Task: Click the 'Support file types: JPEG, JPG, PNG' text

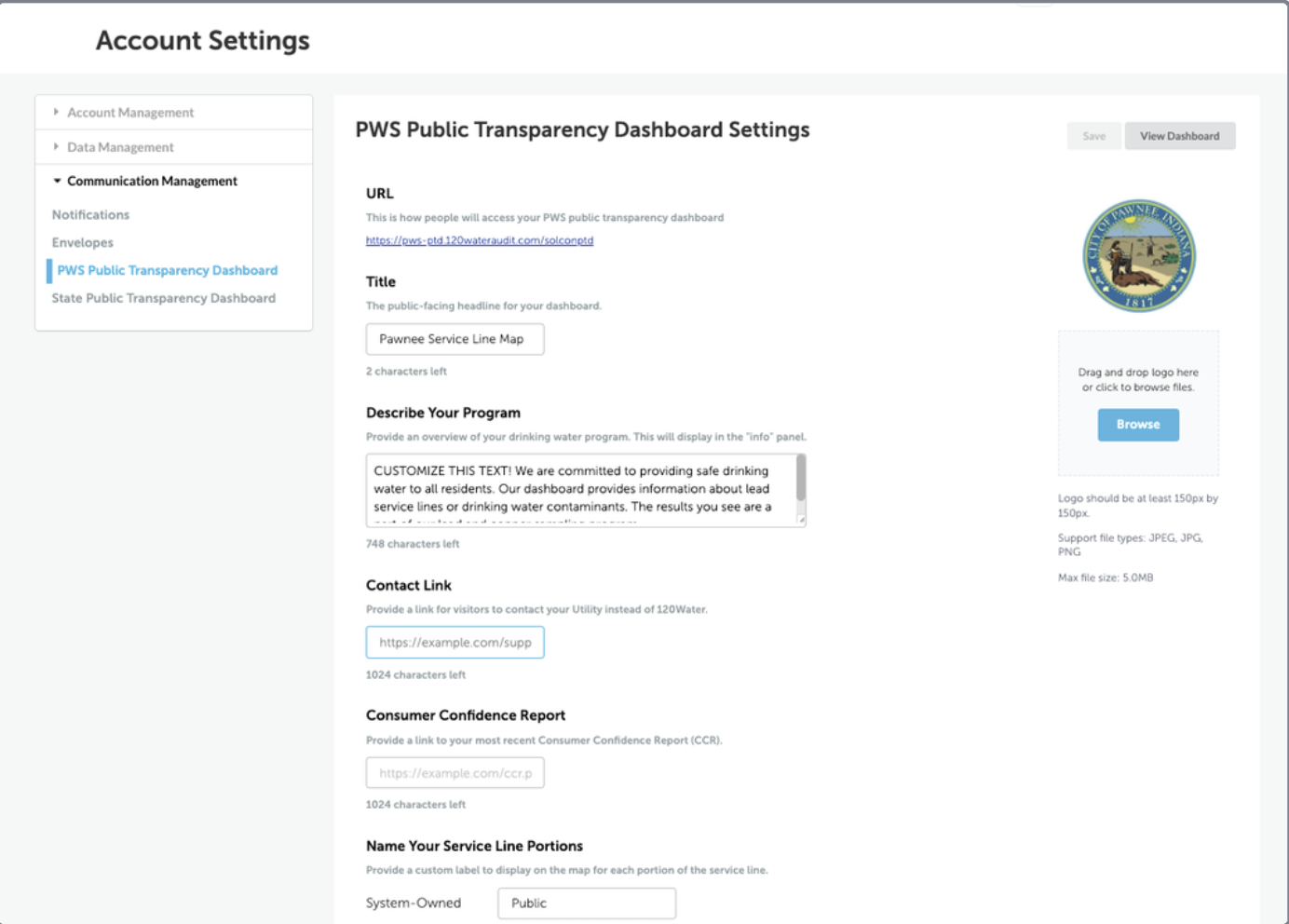Action: [x=1130, y=545]
